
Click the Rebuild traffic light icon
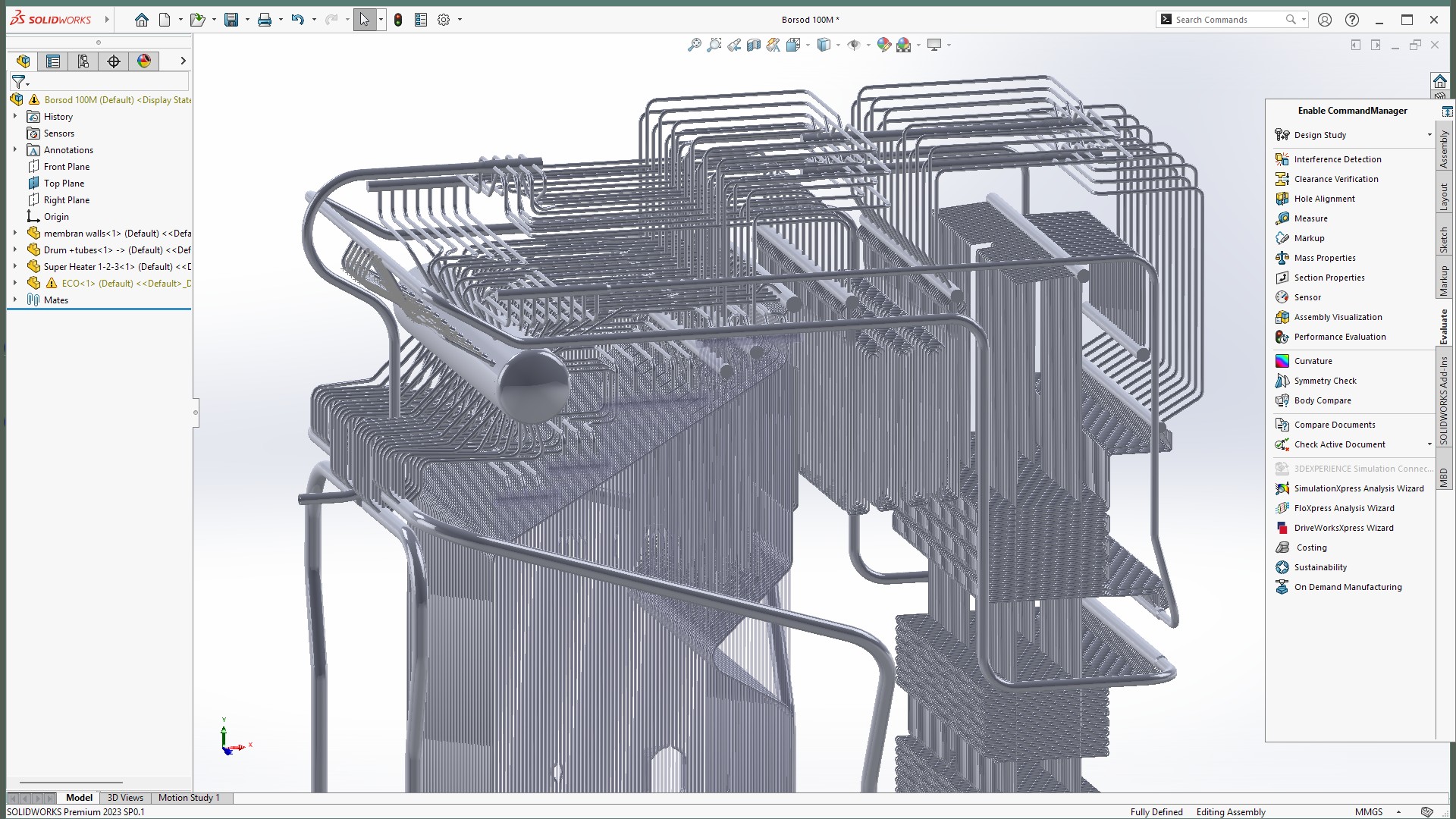click(398, 20)
